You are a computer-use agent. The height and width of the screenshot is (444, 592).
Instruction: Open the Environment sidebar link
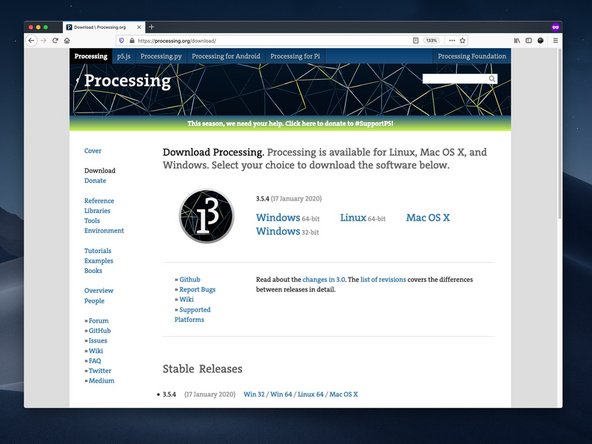[104, 230]
